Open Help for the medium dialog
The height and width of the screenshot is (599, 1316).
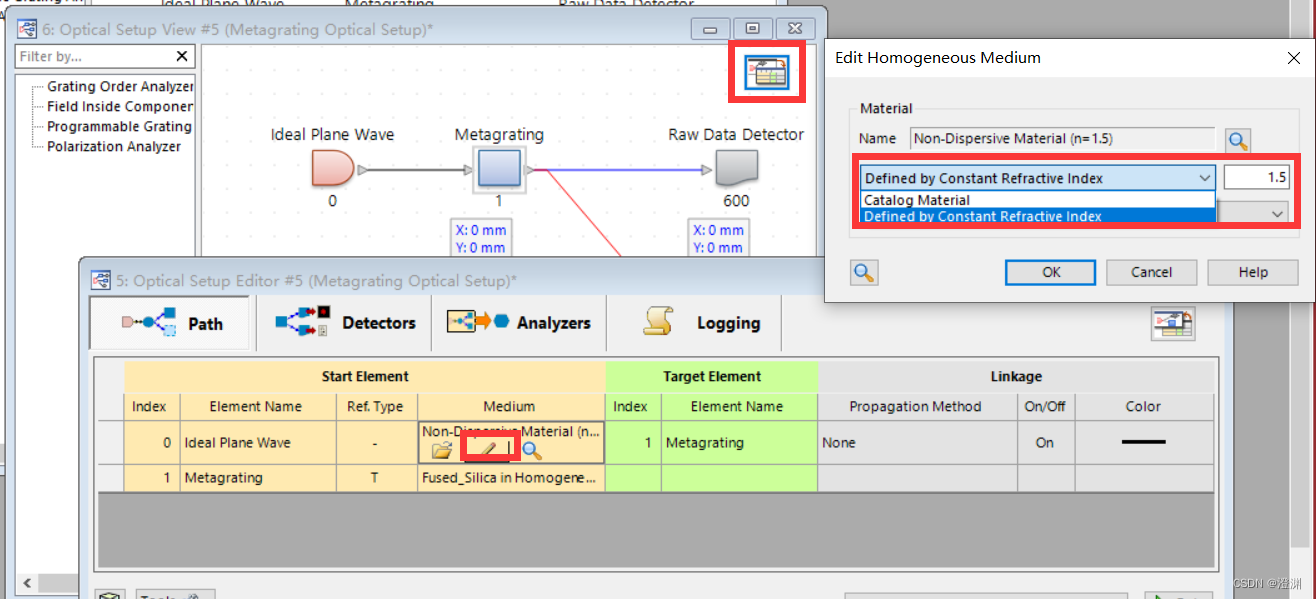(1252, 272)
